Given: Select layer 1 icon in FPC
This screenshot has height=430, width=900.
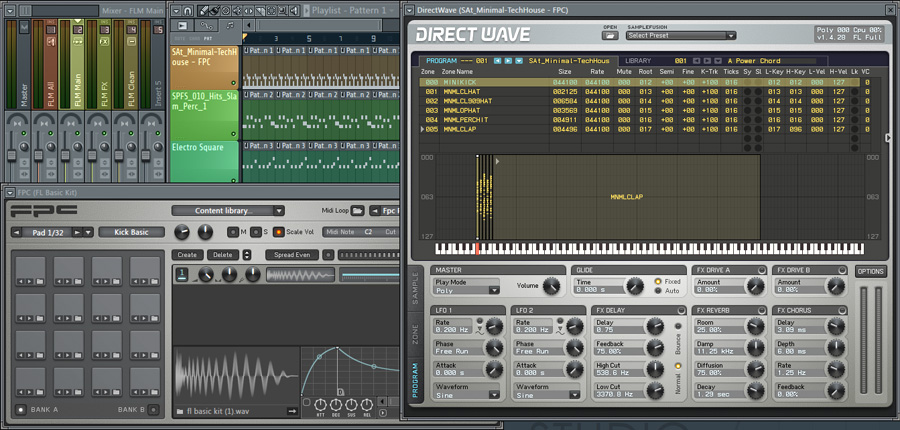Looking at the screenshot, I should tap(183, 274).
